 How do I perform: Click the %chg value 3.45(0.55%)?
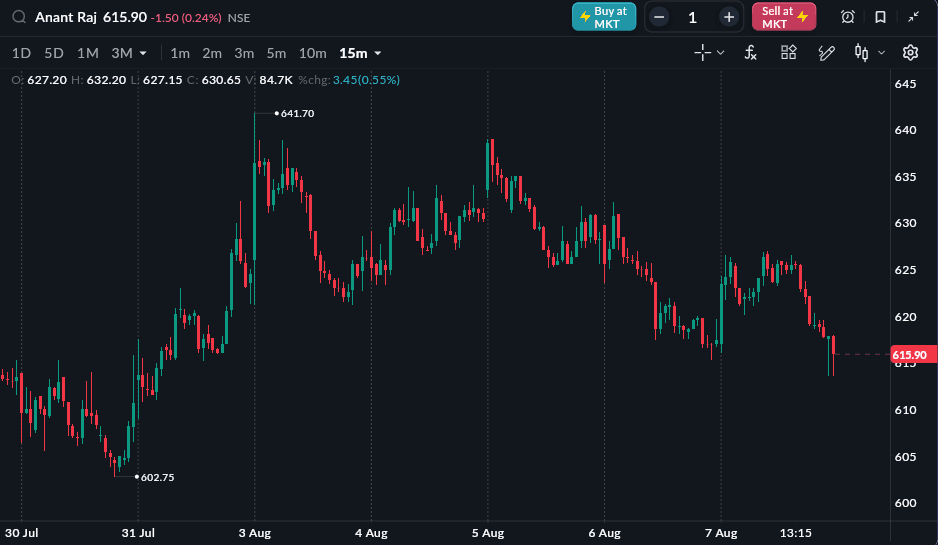pos(366,80)
